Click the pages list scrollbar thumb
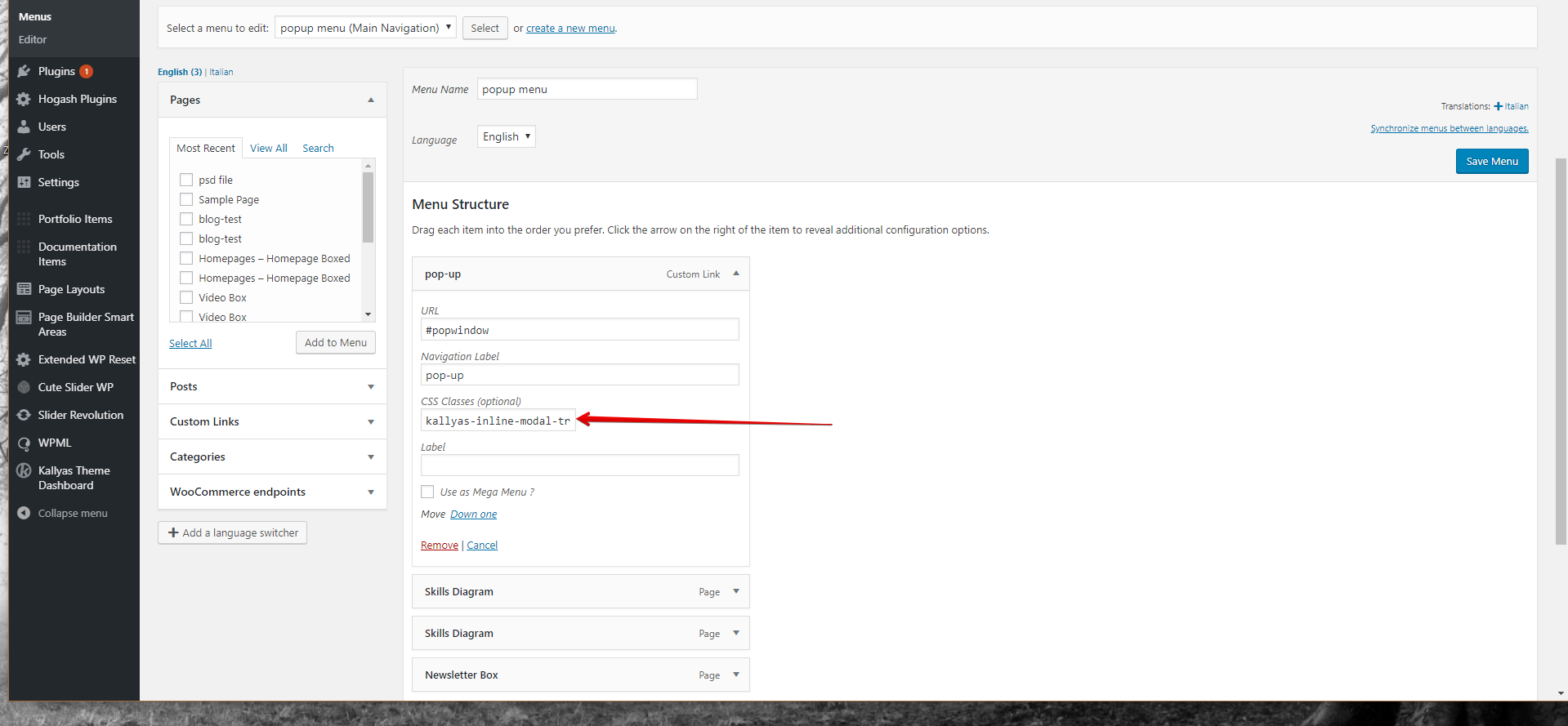Screen dimensions: 1568x726 click(x=368, y=207)
